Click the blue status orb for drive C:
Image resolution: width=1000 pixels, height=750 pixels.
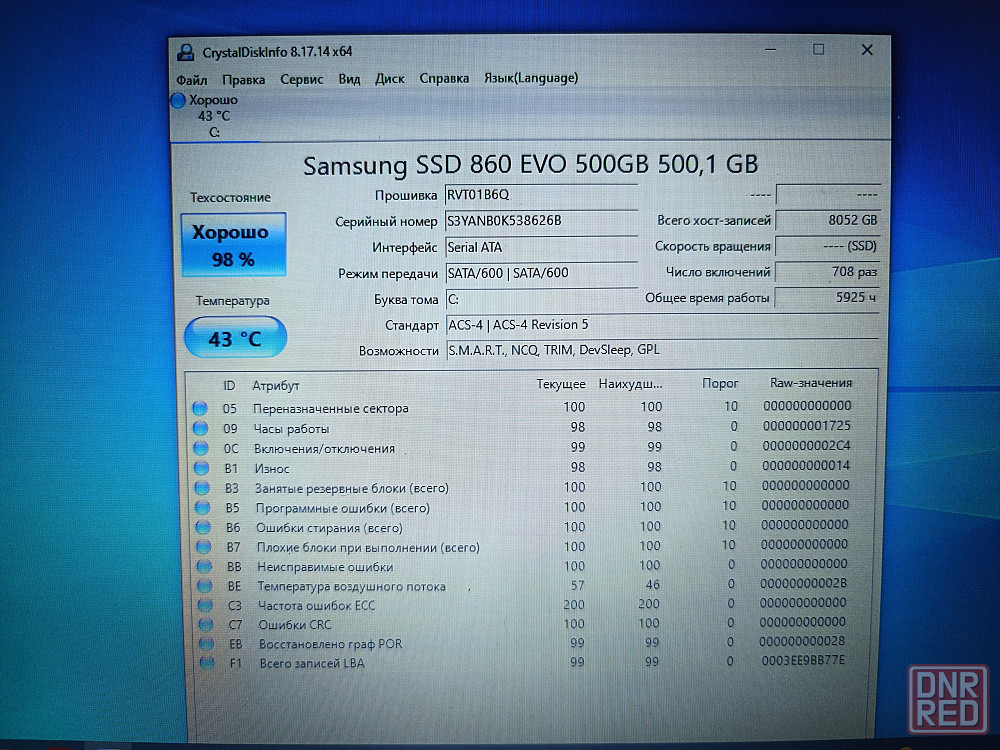[179, 100]
